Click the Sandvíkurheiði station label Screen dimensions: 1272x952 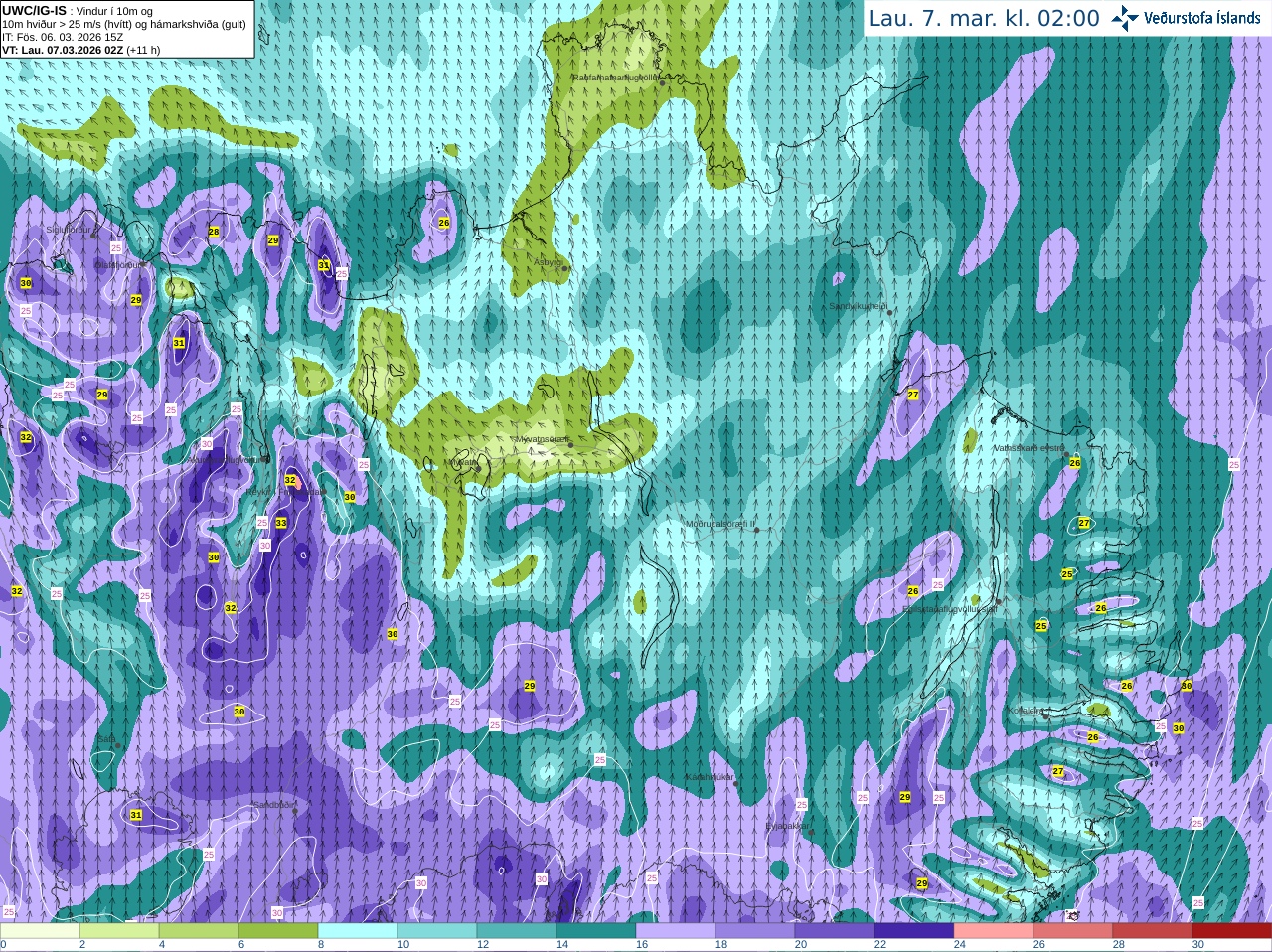(859, 306)
